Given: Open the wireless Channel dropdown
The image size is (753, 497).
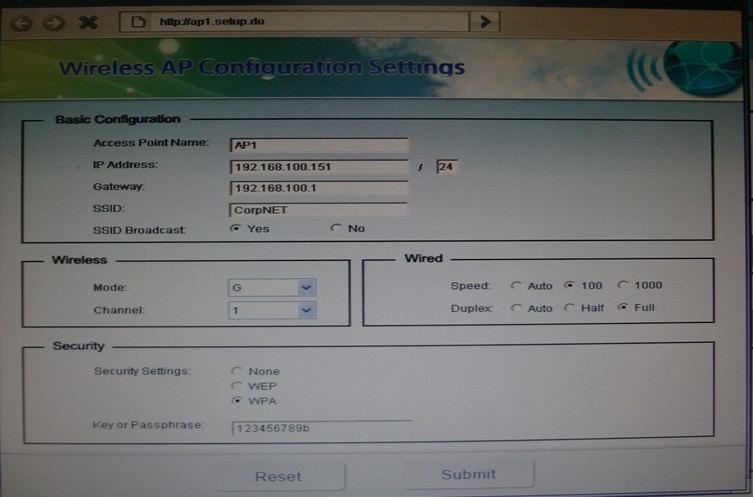Looking at the screenshot, I should (x=272, y=310).
